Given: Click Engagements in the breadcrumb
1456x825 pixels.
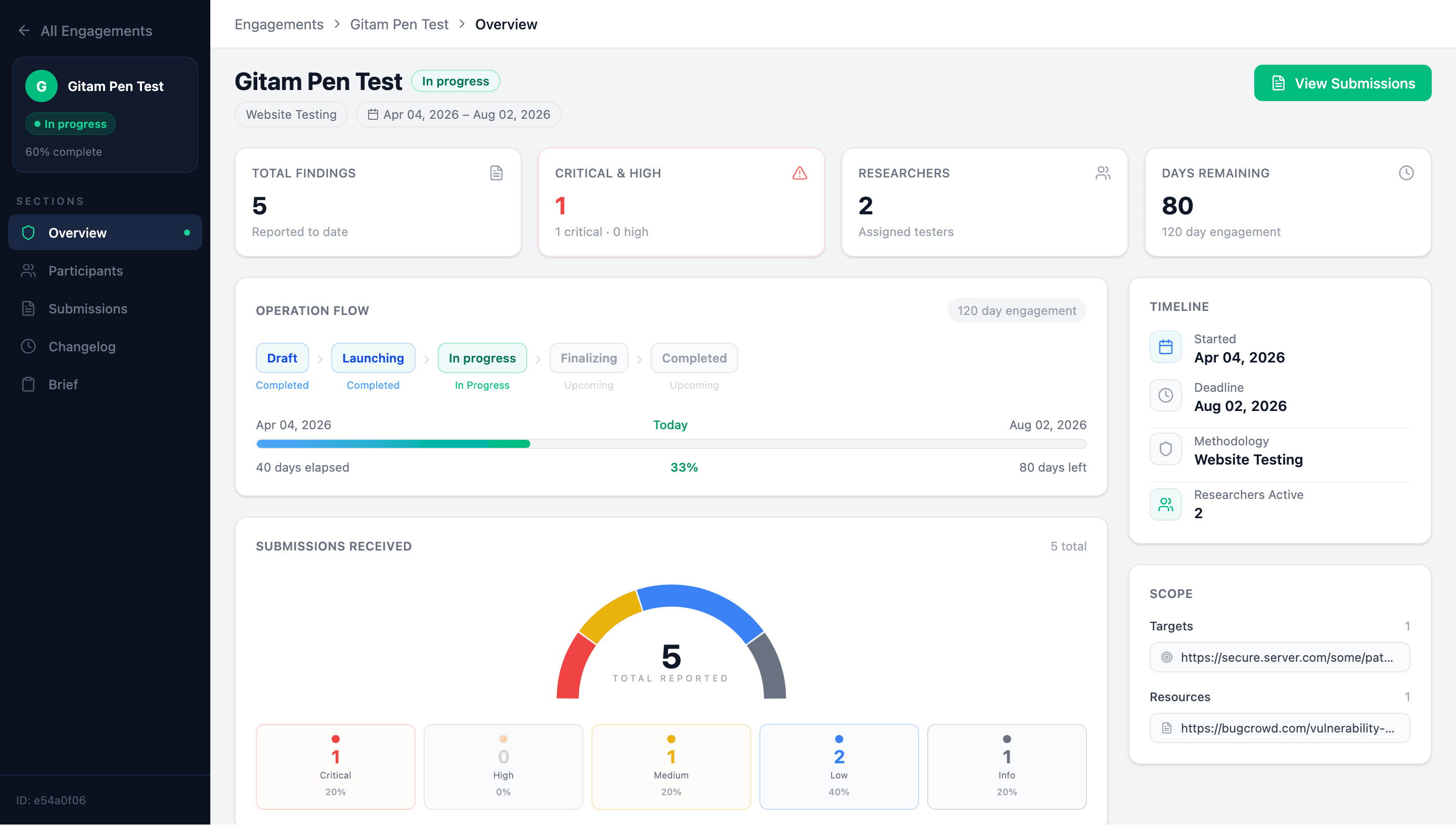Looking at the screenshot, I should pyautogui.click(x=279, y=24).
